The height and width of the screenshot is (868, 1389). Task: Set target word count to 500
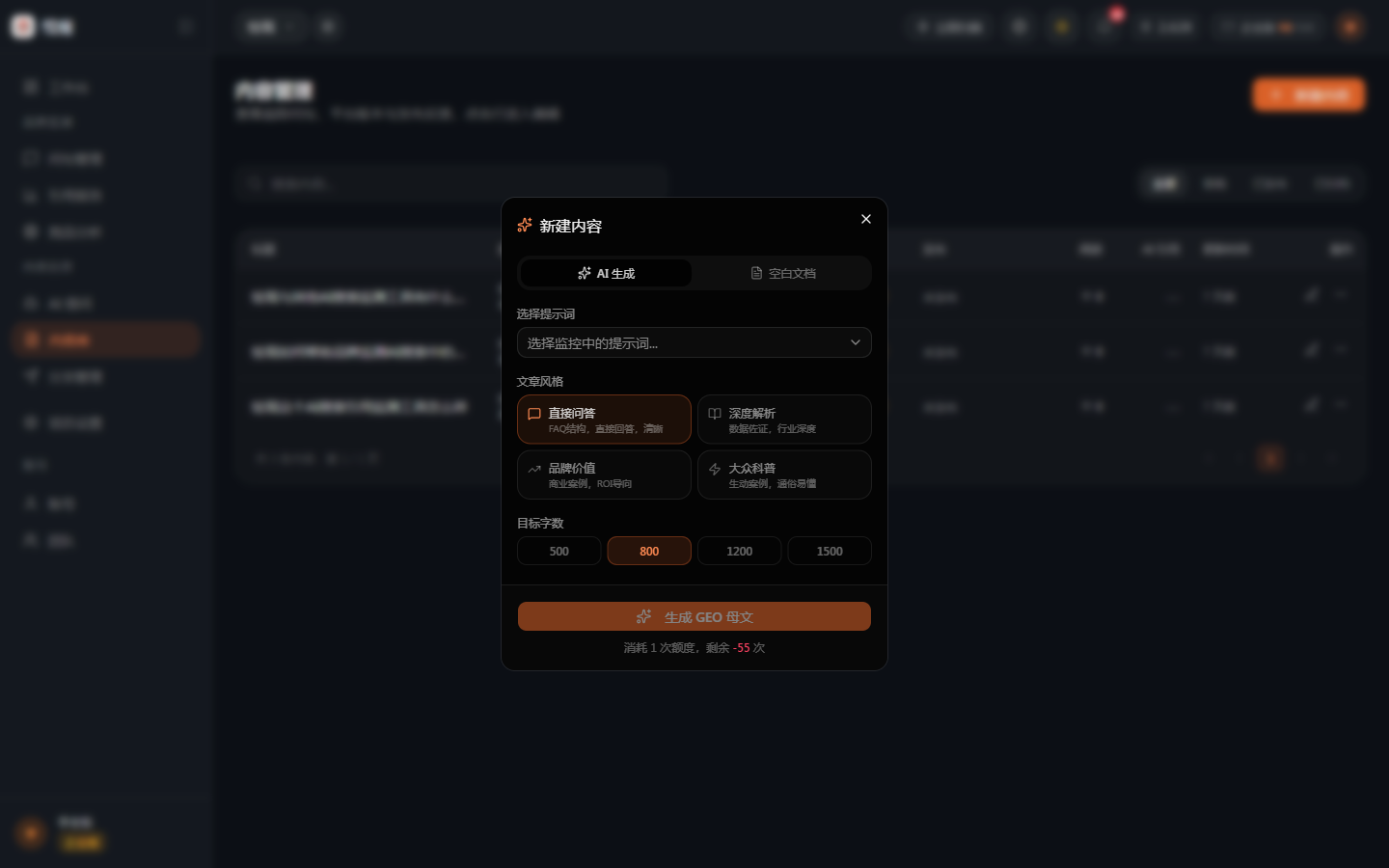559,551
